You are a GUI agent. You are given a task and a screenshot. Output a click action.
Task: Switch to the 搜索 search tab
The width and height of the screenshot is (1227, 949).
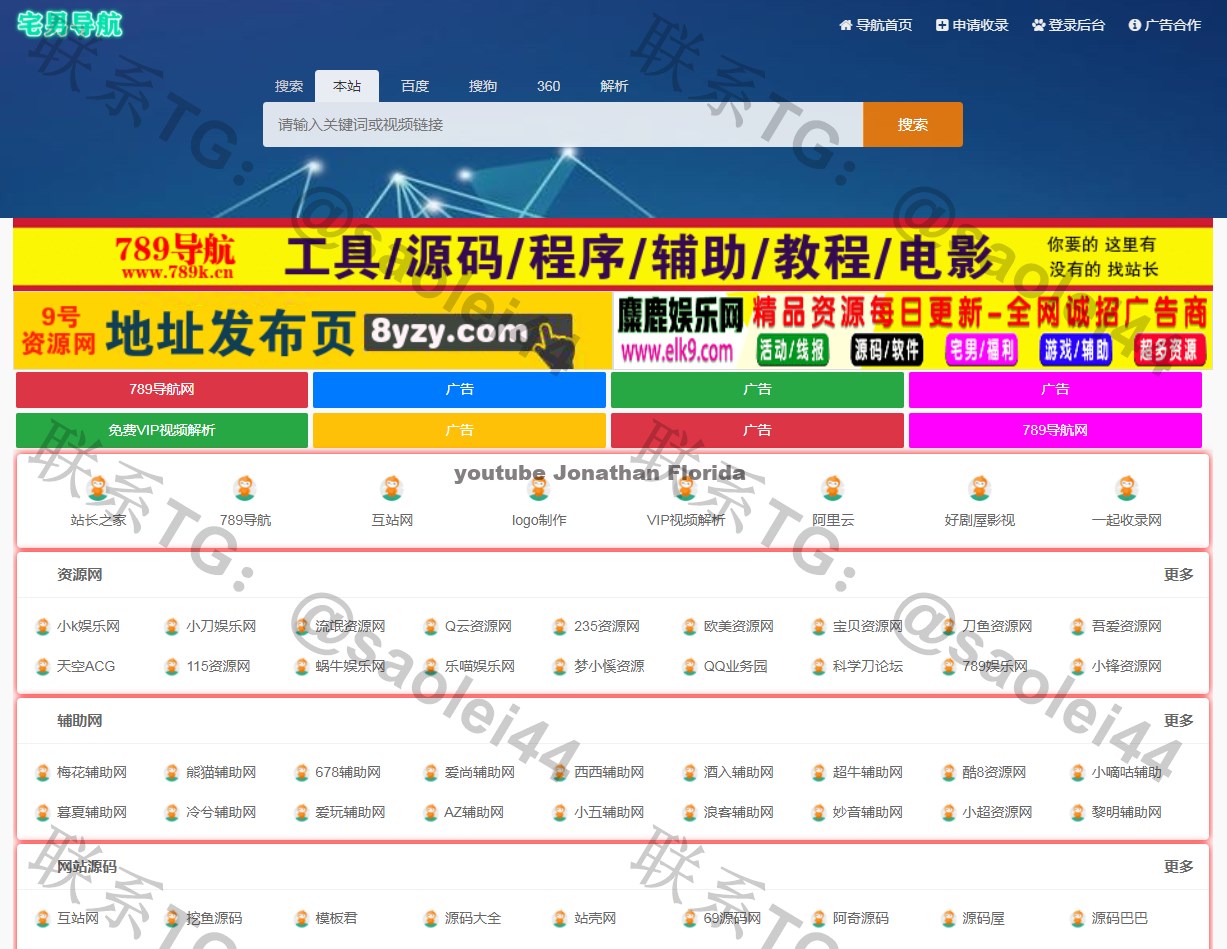(289, 86)
